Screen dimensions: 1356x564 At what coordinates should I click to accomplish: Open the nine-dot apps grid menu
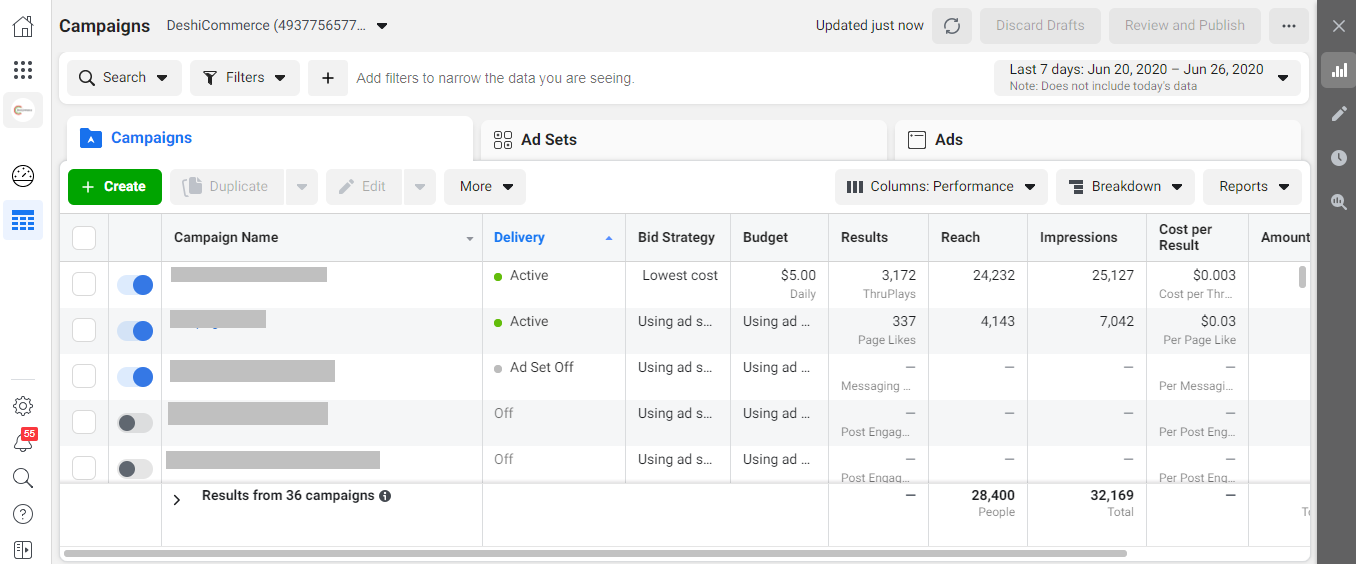click(x=22, y=70)
